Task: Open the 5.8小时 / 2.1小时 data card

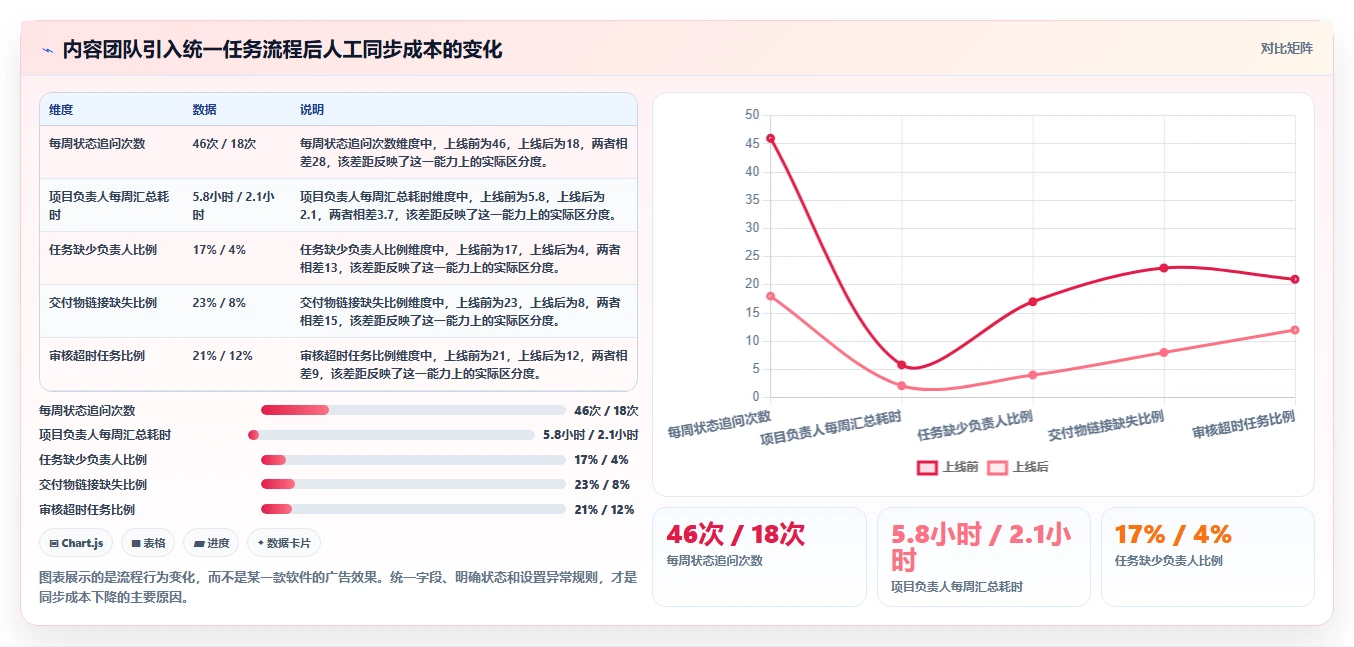Action: (983, 557)
